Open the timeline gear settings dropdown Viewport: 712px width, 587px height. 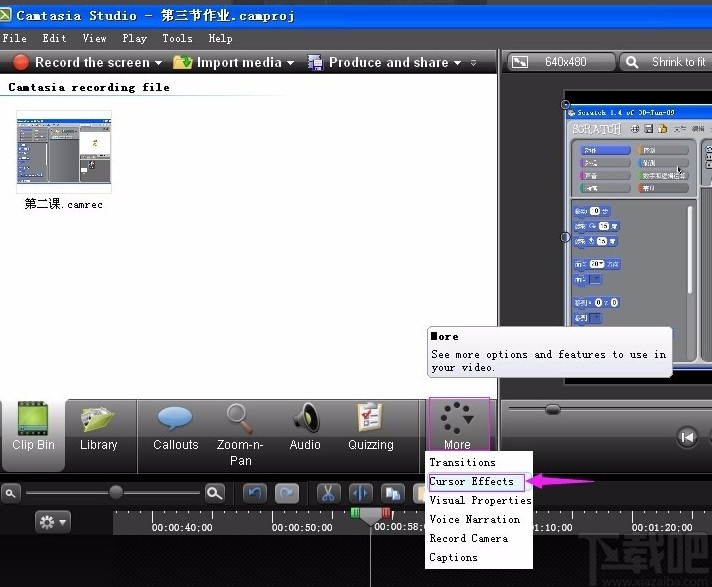tap(53, 523)
